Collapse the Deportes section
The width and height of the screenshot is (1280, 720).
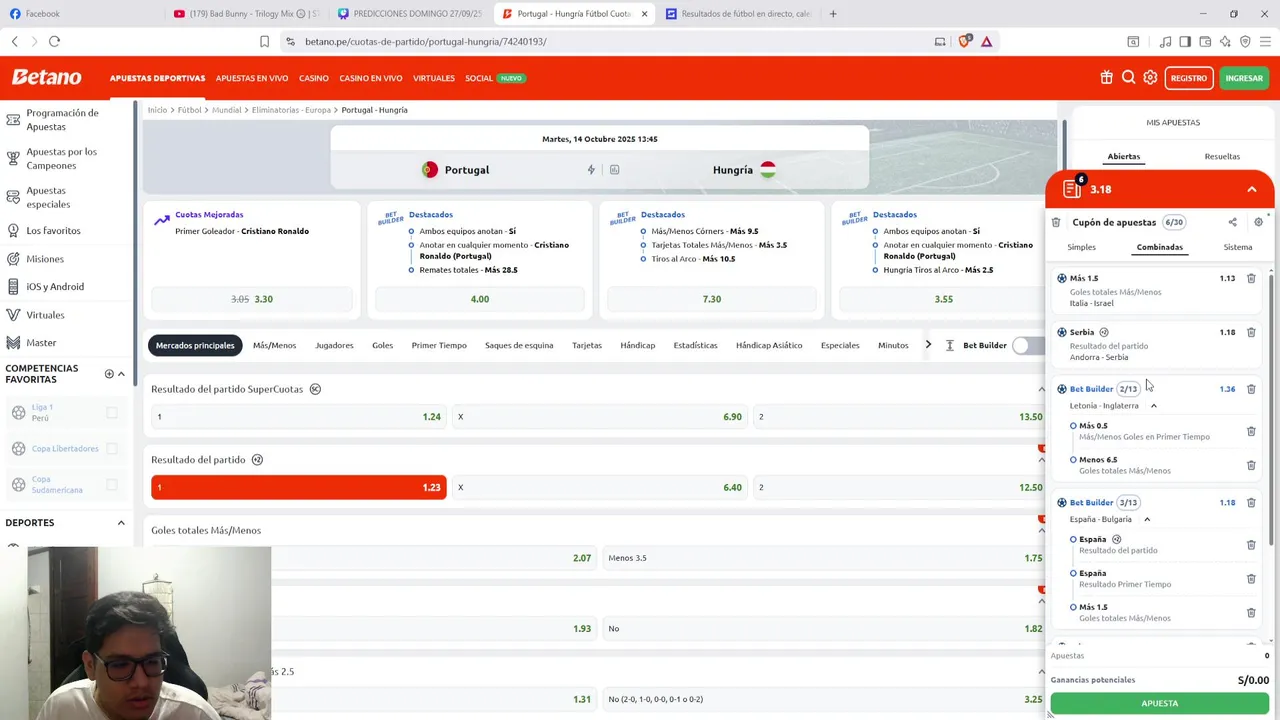pyautogui.click(x=121, y=523)
